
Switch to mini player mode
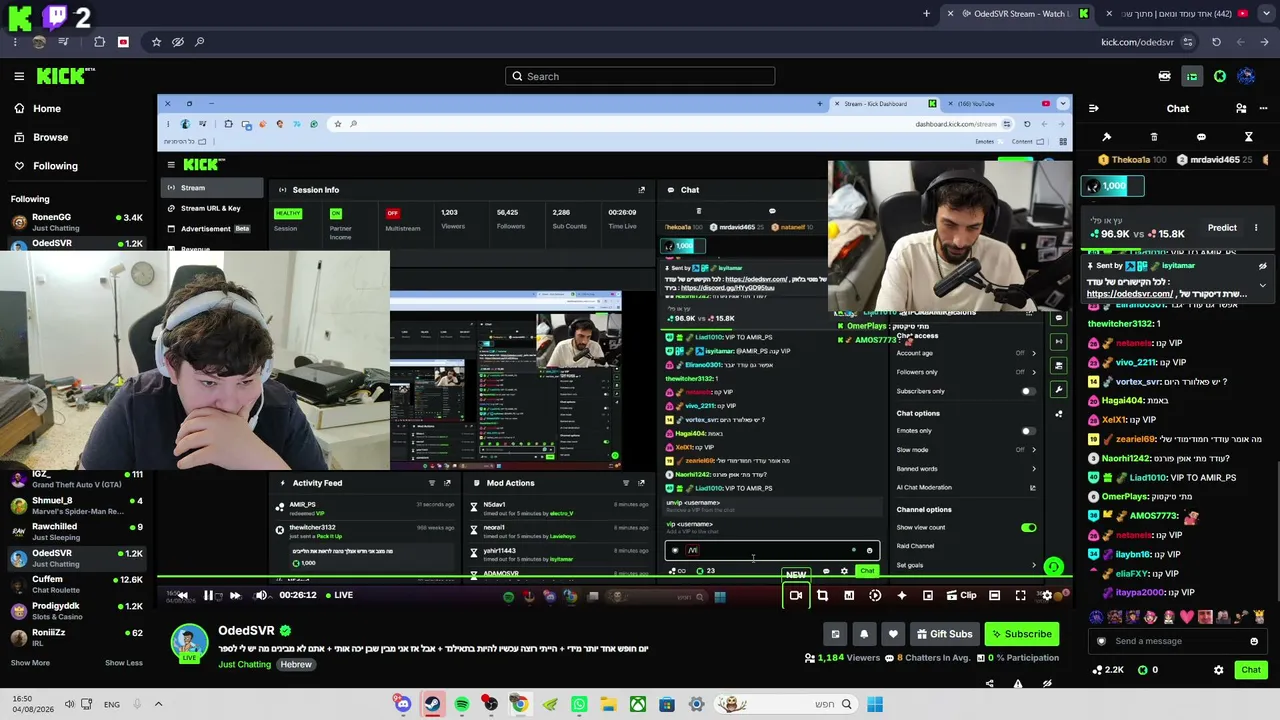pos(928,595)
